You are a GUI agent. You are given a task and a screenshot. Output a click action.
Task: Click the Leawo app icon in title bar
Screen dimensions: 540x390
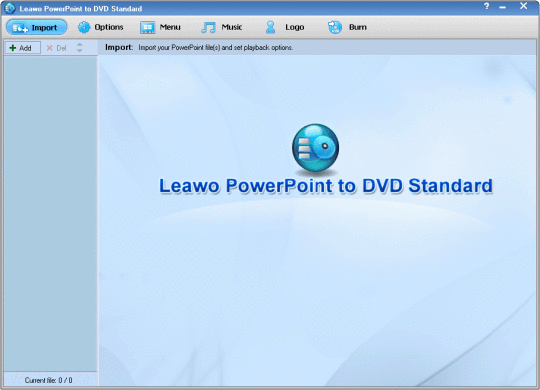10,8
